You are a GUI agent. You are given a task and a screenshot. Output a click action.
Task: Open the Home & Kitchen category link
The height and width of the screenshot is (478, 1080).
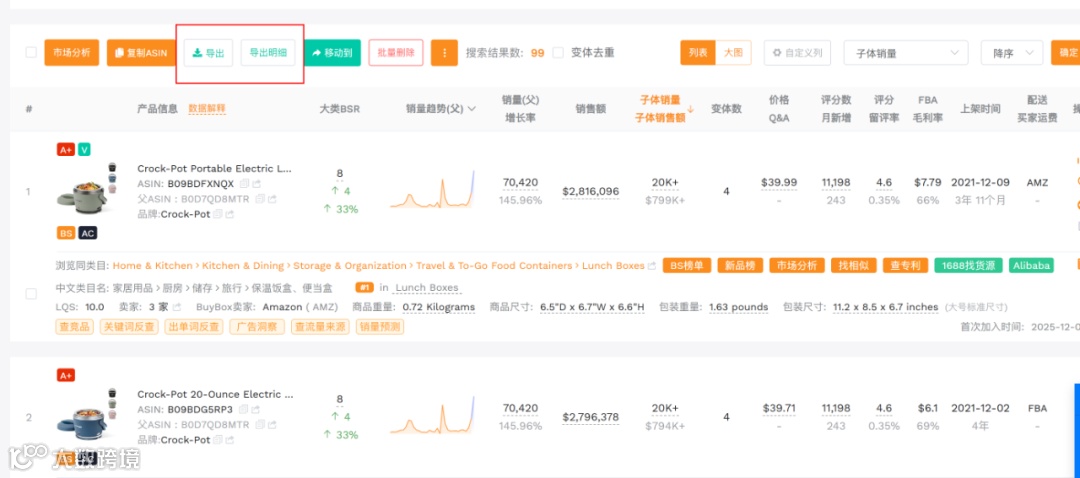(153, 266)
